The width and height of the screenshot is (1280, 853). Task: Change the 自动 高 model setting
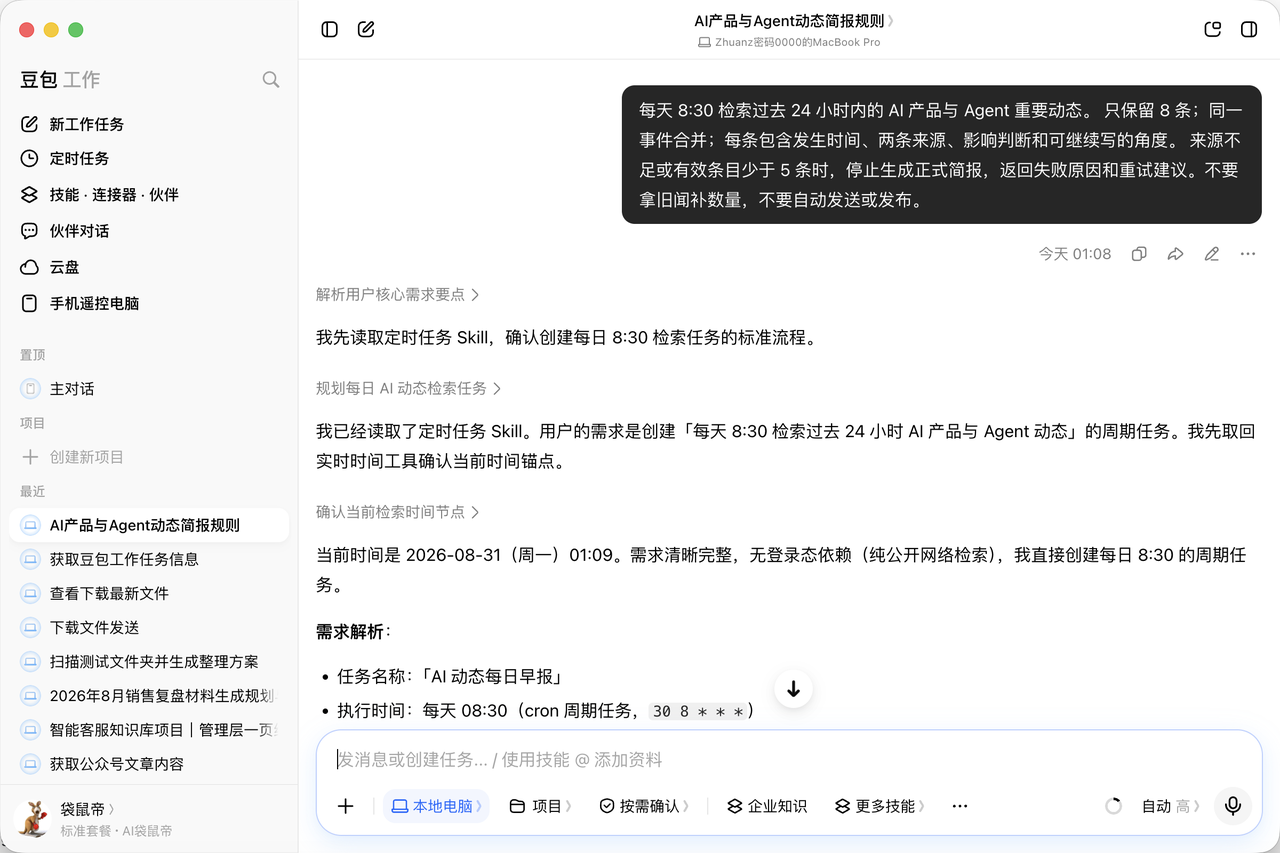click(x=1170, y=806)
